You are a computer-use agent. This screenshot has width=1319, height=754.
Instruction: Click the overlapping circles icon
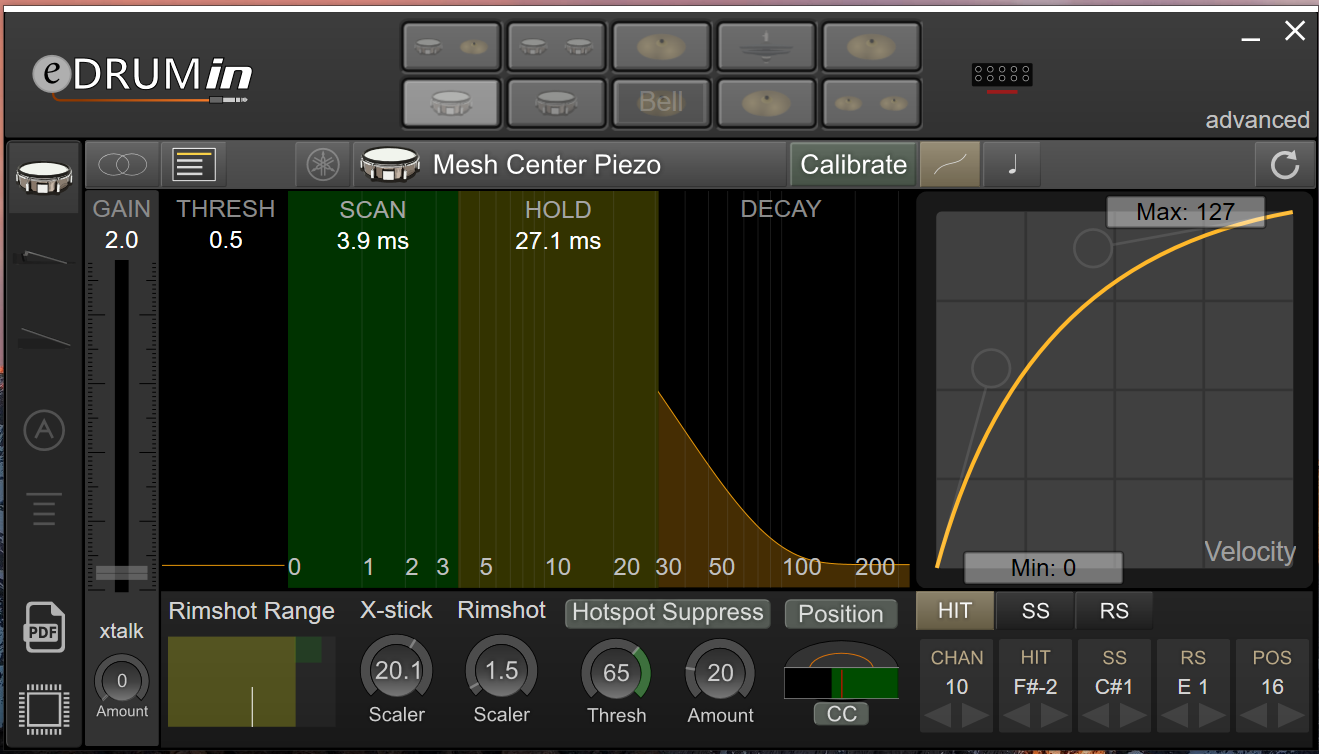[122, 164]
